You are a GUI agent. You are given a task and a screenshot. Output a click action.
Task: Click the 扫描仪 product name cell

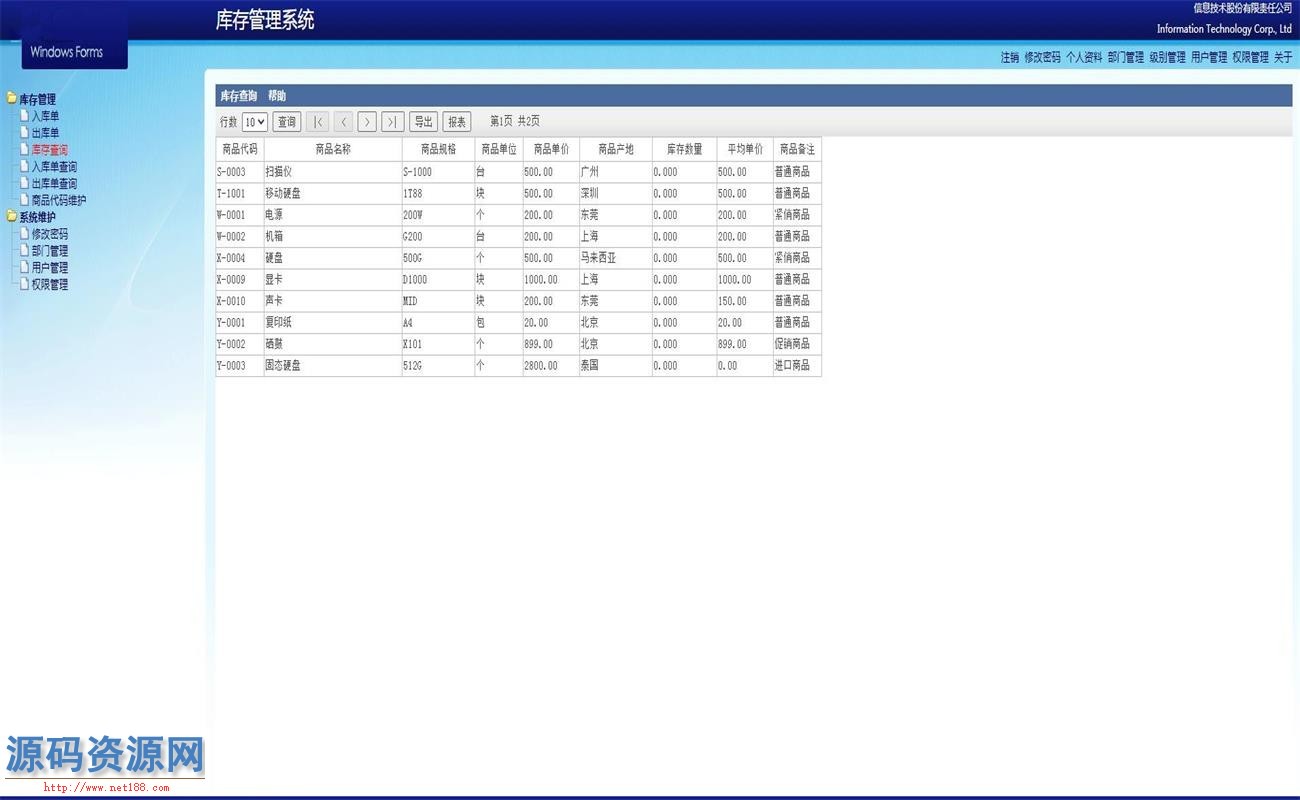(333, 172)
